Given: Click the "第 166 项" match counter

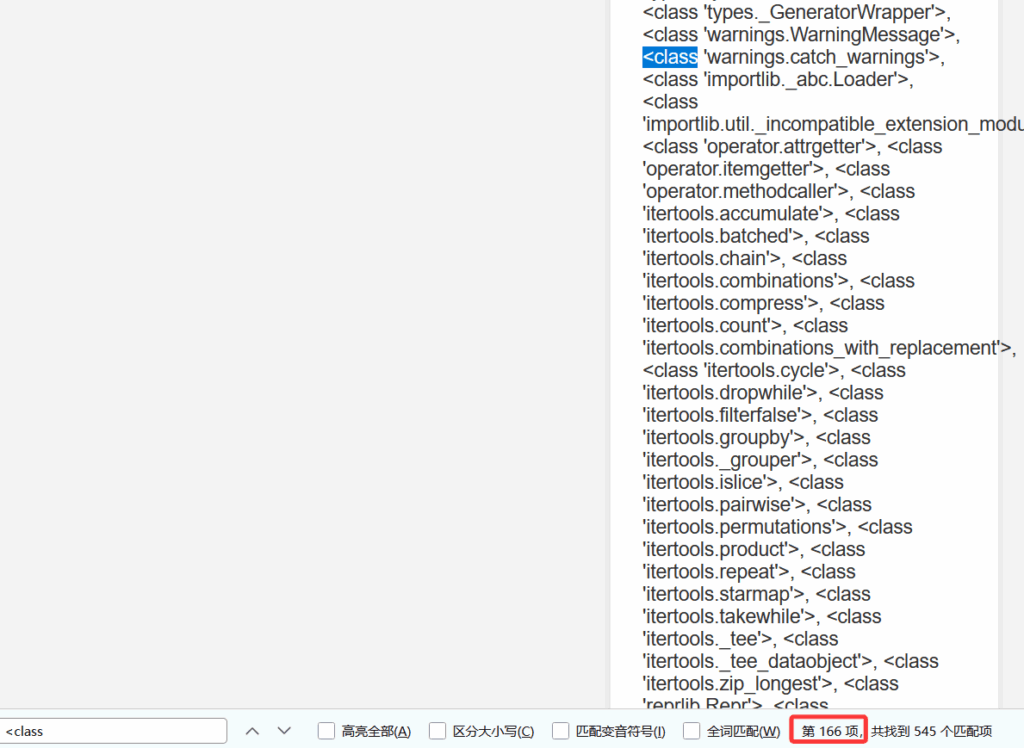Looking at the screenshot, I should 830,731.
